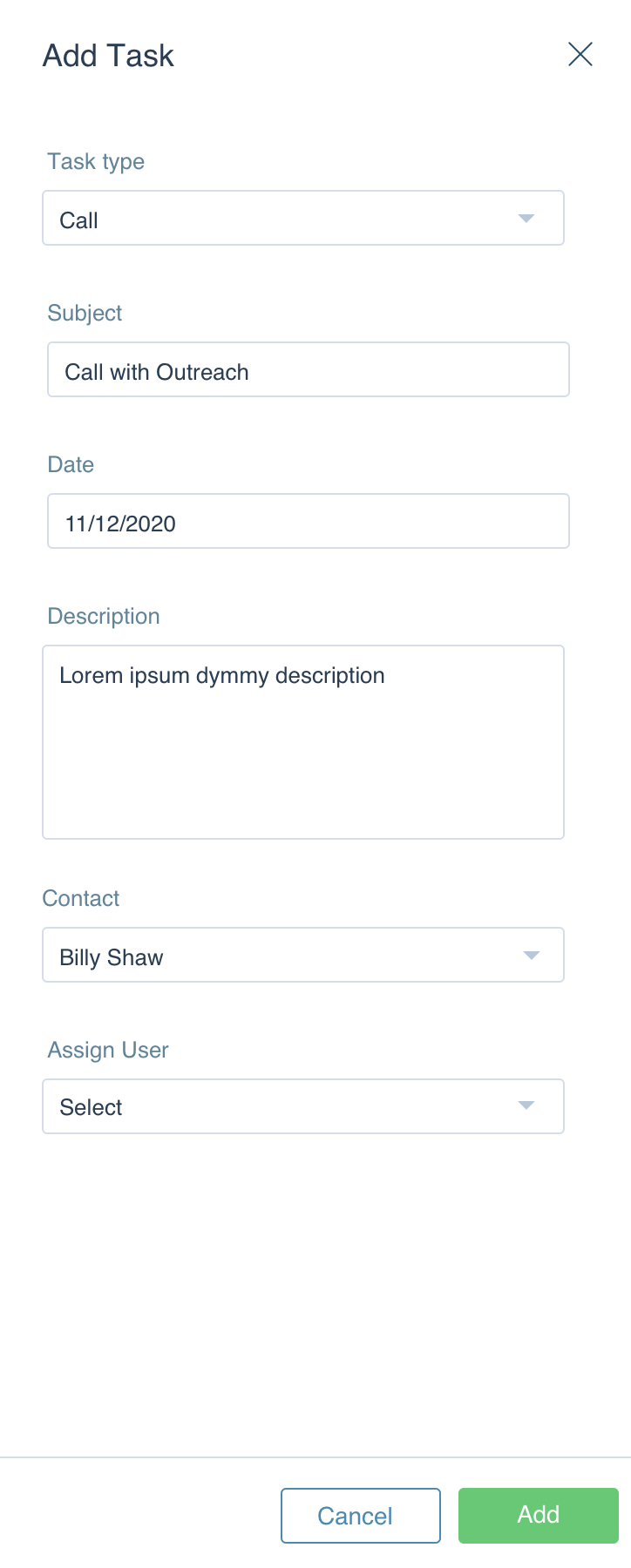631x1568 pixels.
Task: Click the Assign User dropdown arrow icon
Action: tap(526, 1105)
